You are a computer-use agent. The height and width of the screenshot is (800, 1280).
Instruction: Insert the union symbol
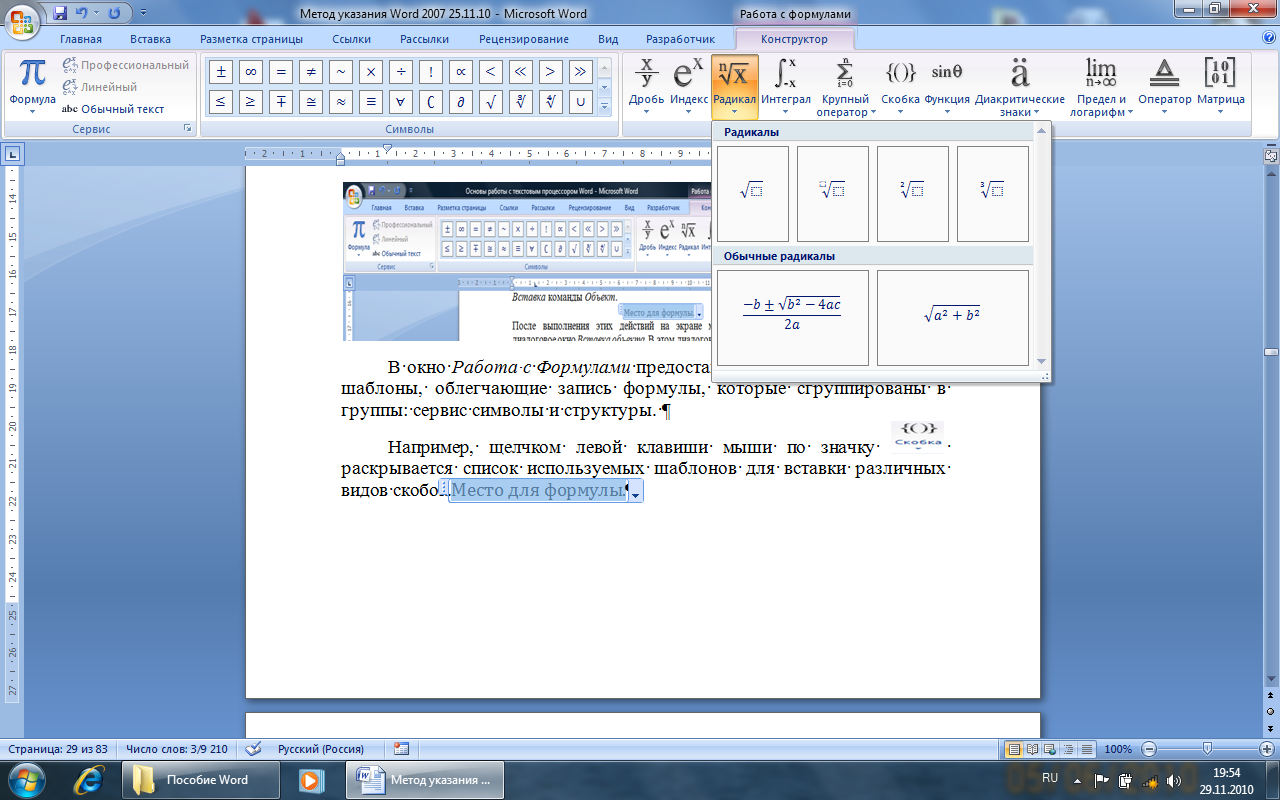coord(581,102)
